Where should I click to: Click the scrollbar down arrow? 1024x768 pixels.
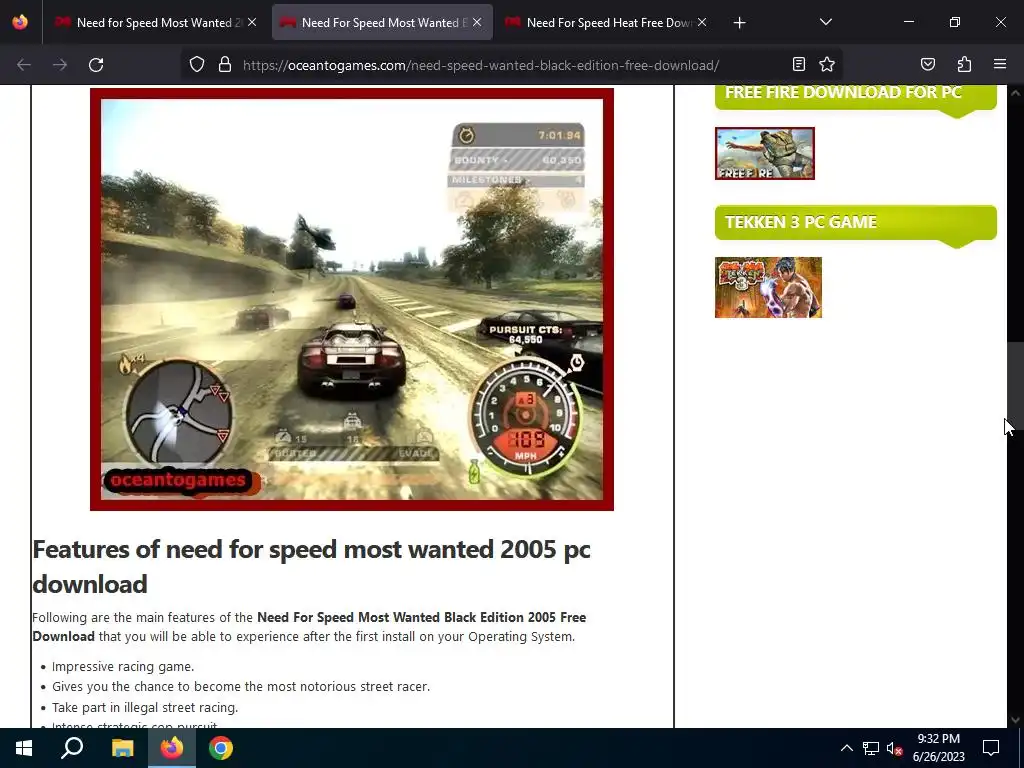click(1015, 719)
